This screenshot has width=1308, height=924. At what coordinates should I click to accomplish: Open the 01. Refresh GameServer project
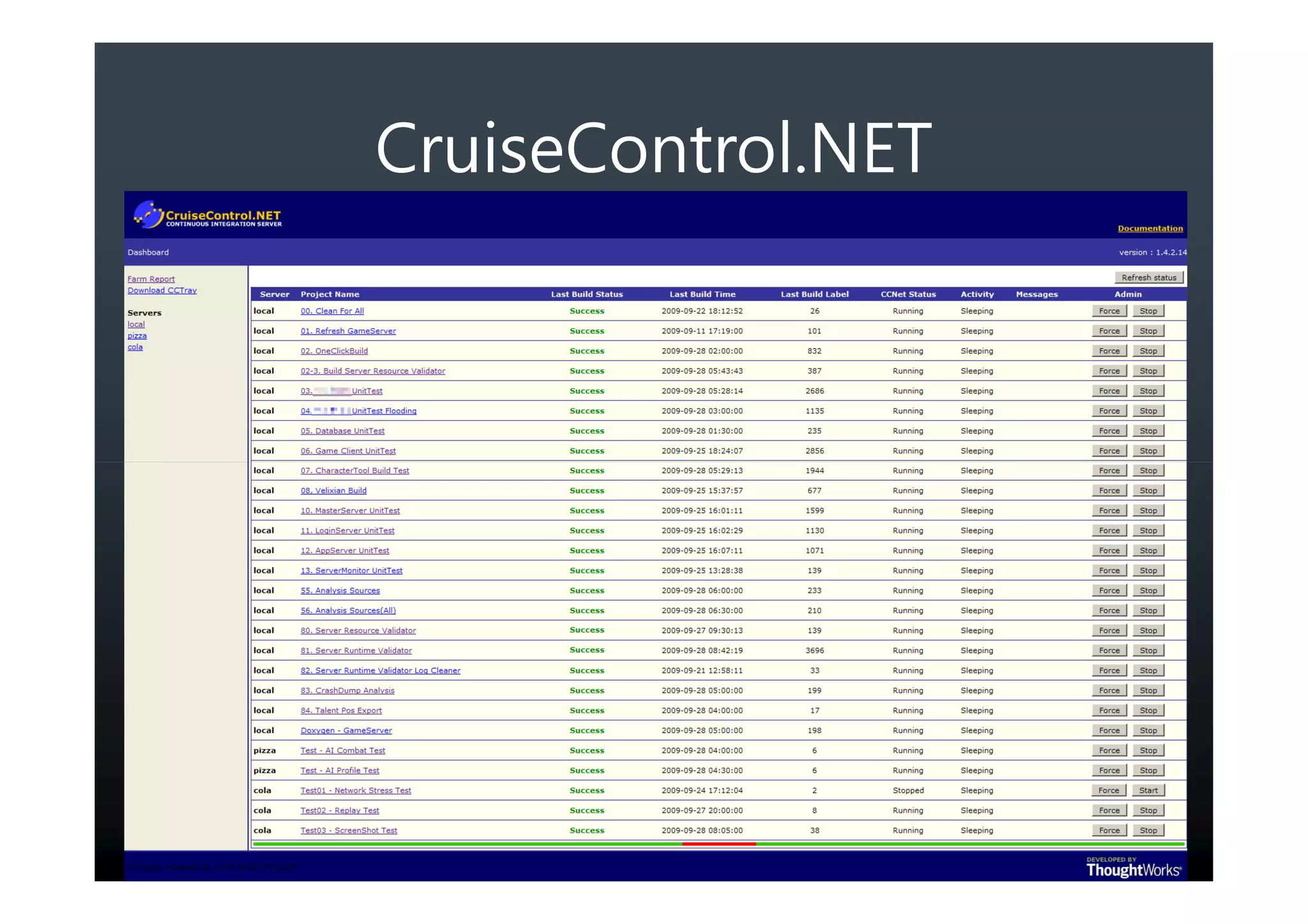348,331
